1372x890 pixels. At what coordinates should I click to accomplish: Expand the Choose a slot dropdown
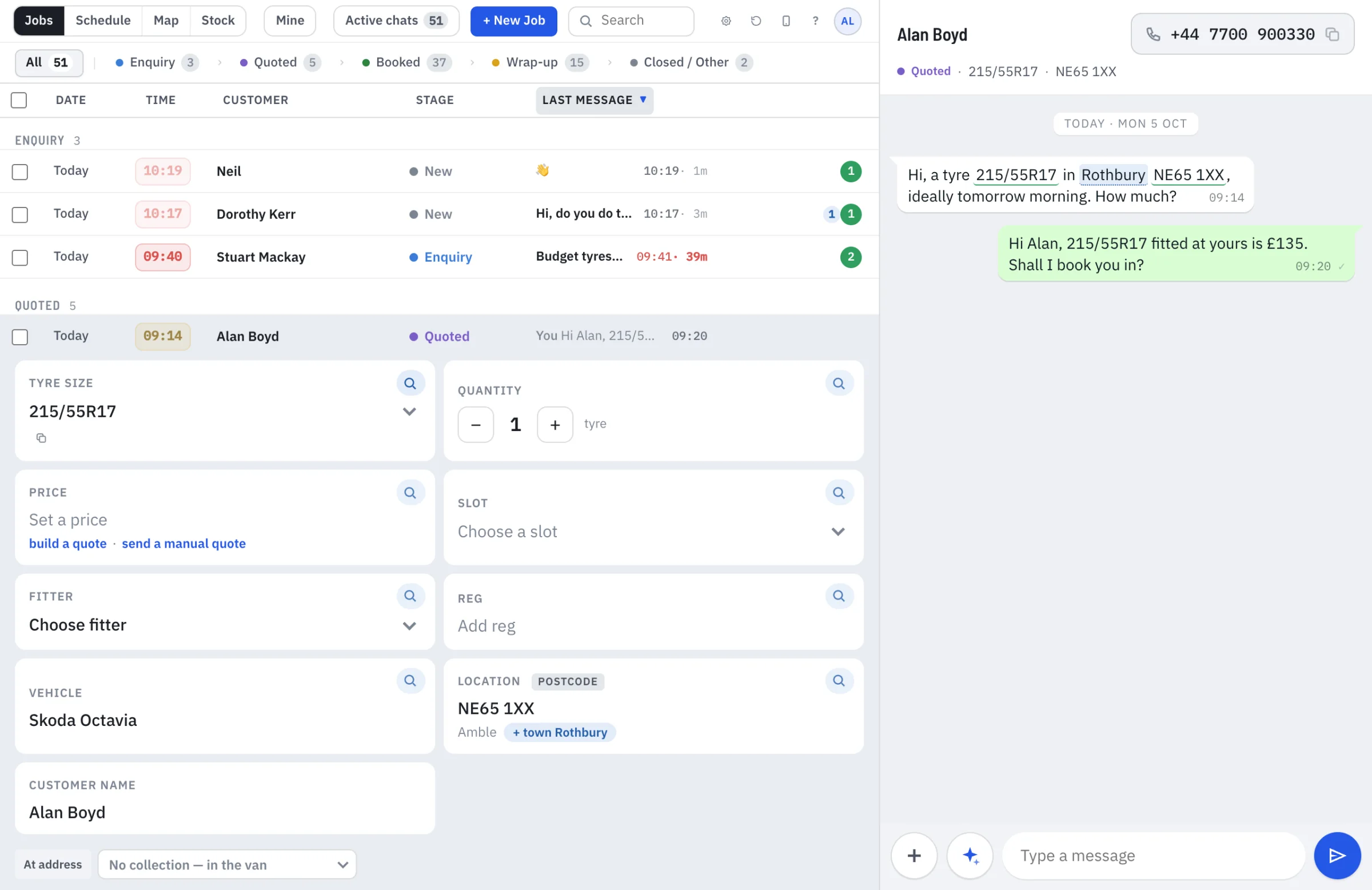click(x=653, y=532)
